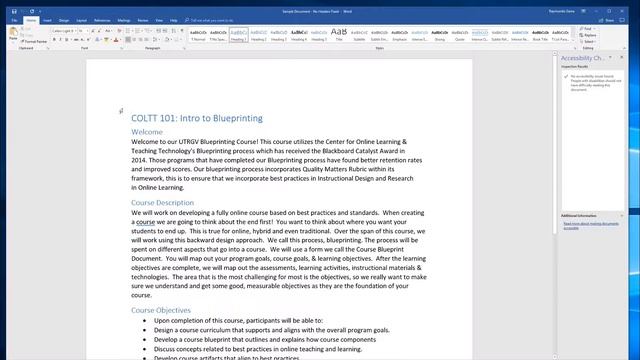Click the Numbering list icon
The width and height of the screenshot is (640, 360).
tap(138, 31)
